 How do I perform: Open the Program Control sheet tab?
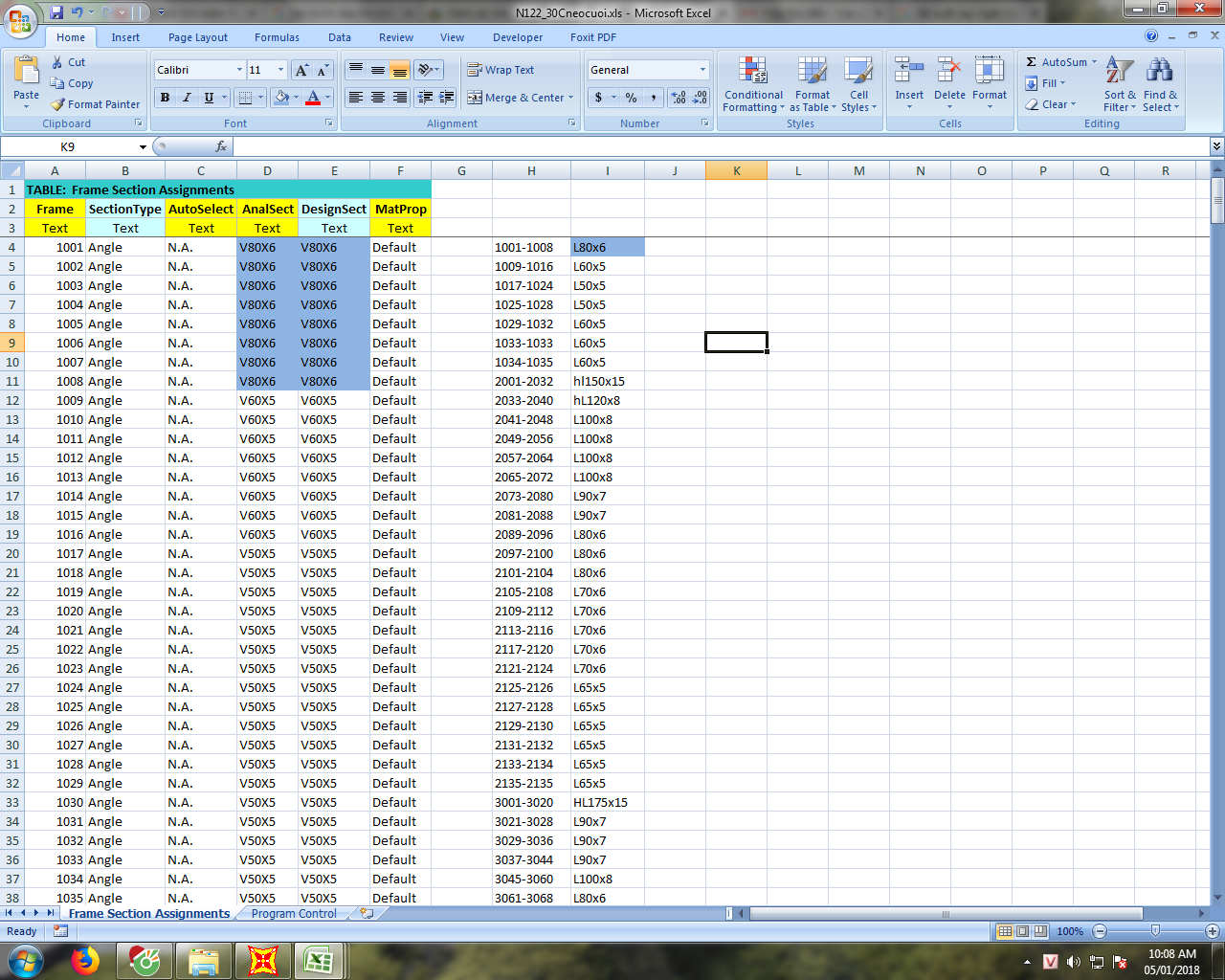coord(294,914)
